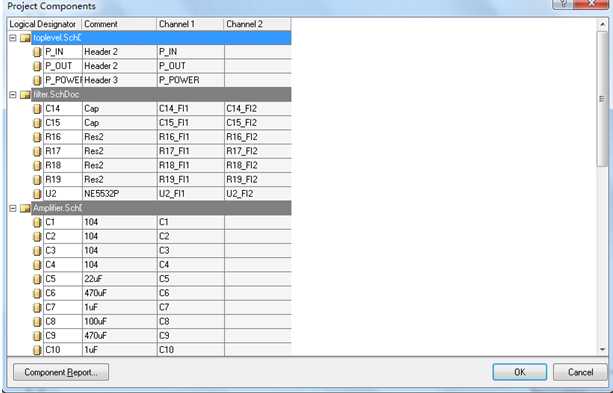This screenshot has width=613, height=393.
Task: Collapse the filter.SchDoc tree node
Action: (x=13, y=95)
